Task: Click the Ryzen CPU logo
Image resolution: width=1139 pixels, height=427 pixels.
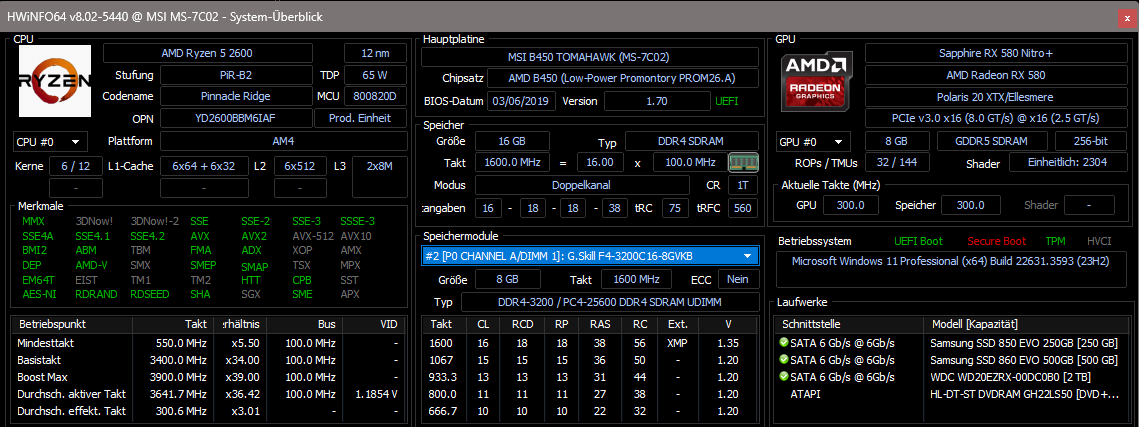Action: click(55, 81)
